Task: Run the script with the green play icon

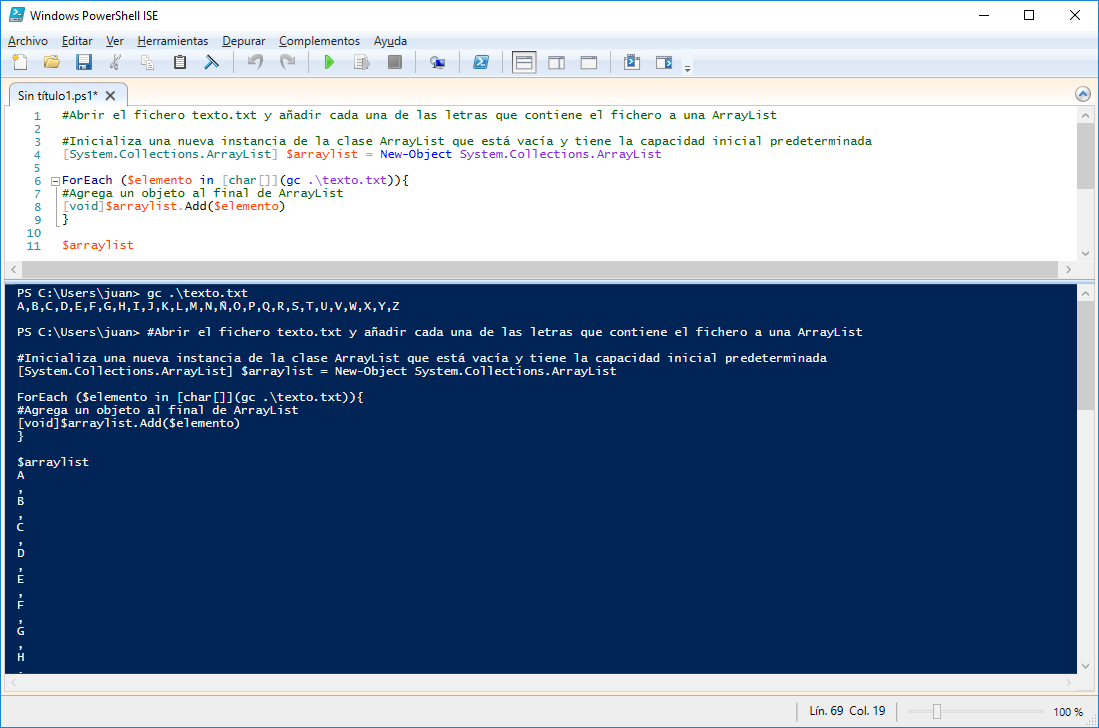Action: click(329, 63)
